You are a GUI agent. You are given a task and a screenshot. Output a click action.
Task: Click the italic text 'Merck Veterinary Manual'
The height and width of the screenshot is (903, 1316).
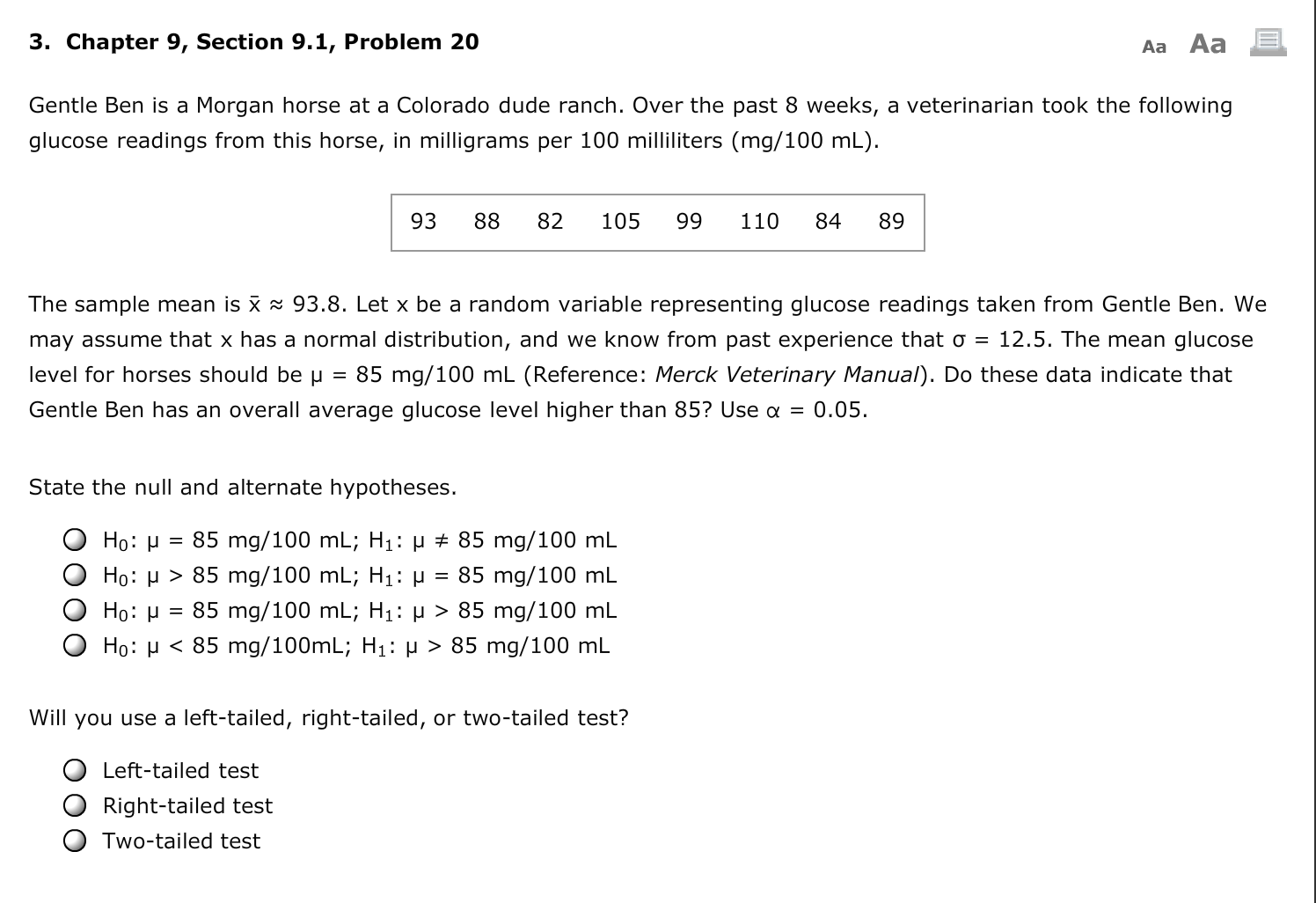[x=786, y=374]
